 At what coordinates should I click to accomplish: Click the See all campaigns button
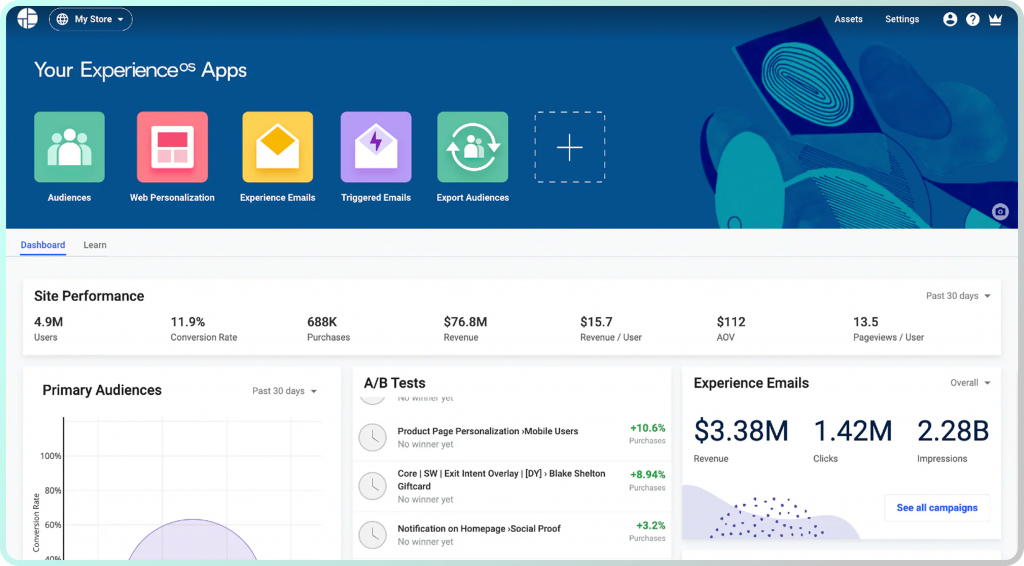(x=937, y=508)
